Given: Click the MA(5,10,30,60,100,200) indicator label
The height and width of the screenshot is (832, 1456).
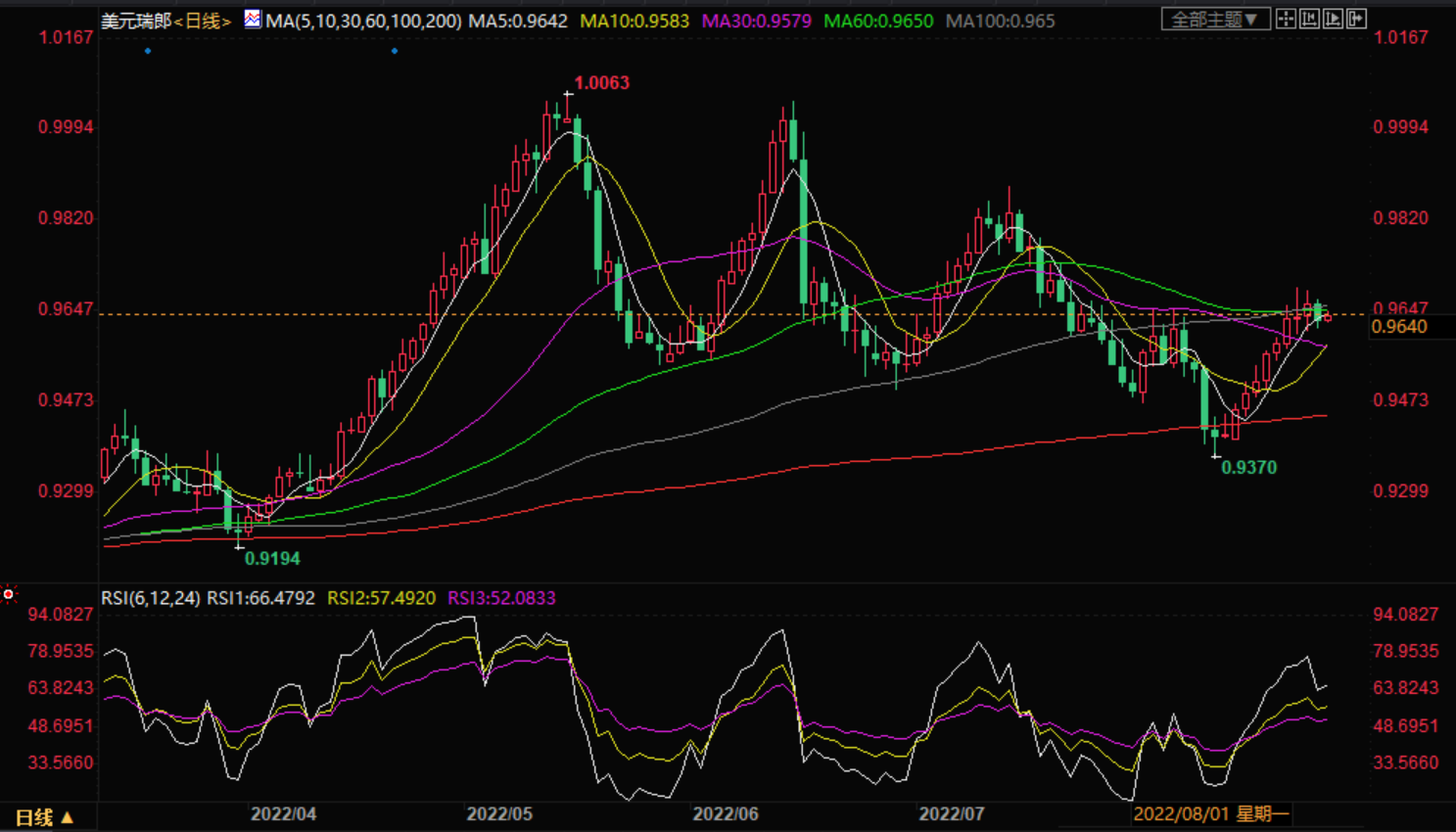Looking at the screenshot, I should pos(363,21).
